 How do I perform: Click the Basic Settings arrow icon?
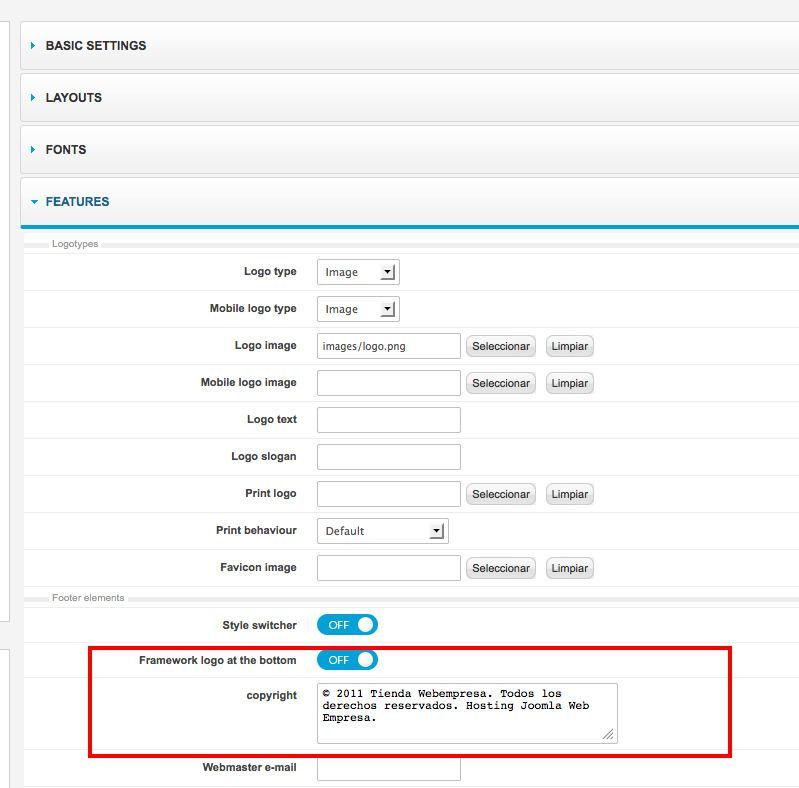pyautogui.click(x=33, y=46)
